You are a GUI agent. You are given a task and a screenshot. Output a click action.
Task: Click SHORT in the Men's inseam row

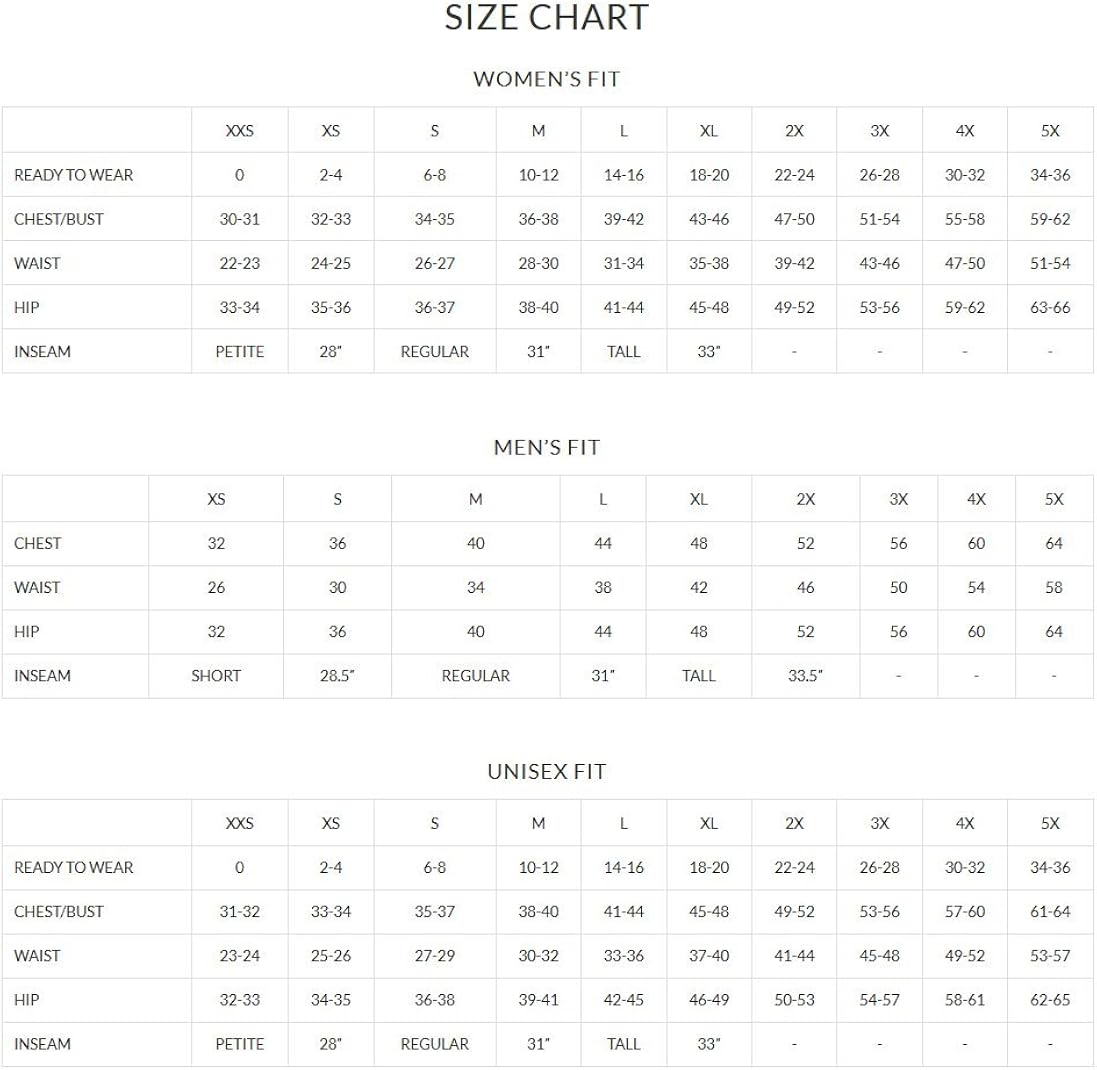[x=216, y=675]
